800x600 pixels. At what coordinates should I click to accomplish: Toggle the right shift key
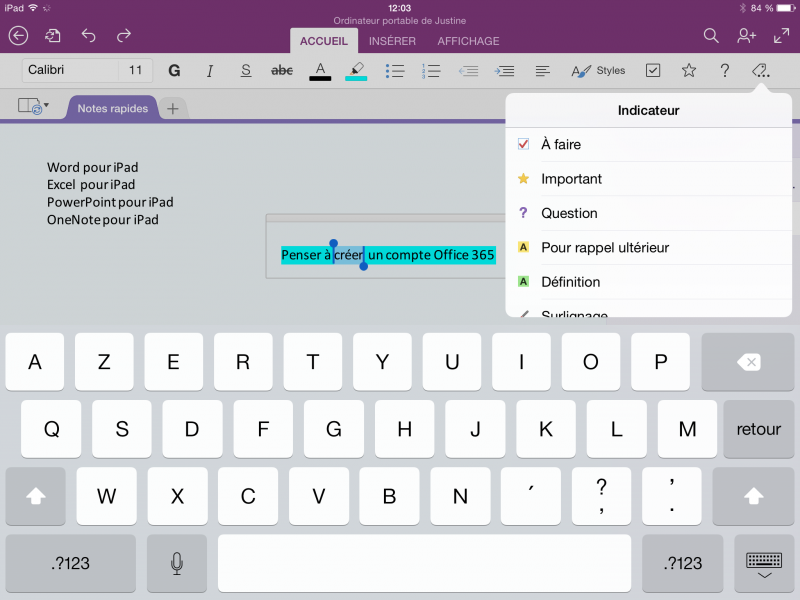(753, 495)
